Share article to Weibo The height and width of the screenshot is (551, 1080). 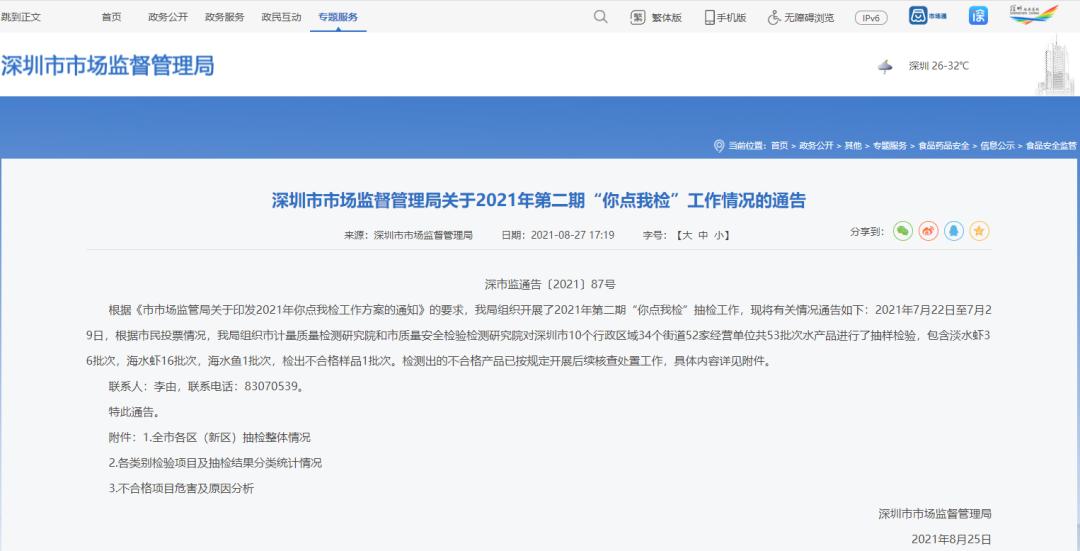[928, 231]
